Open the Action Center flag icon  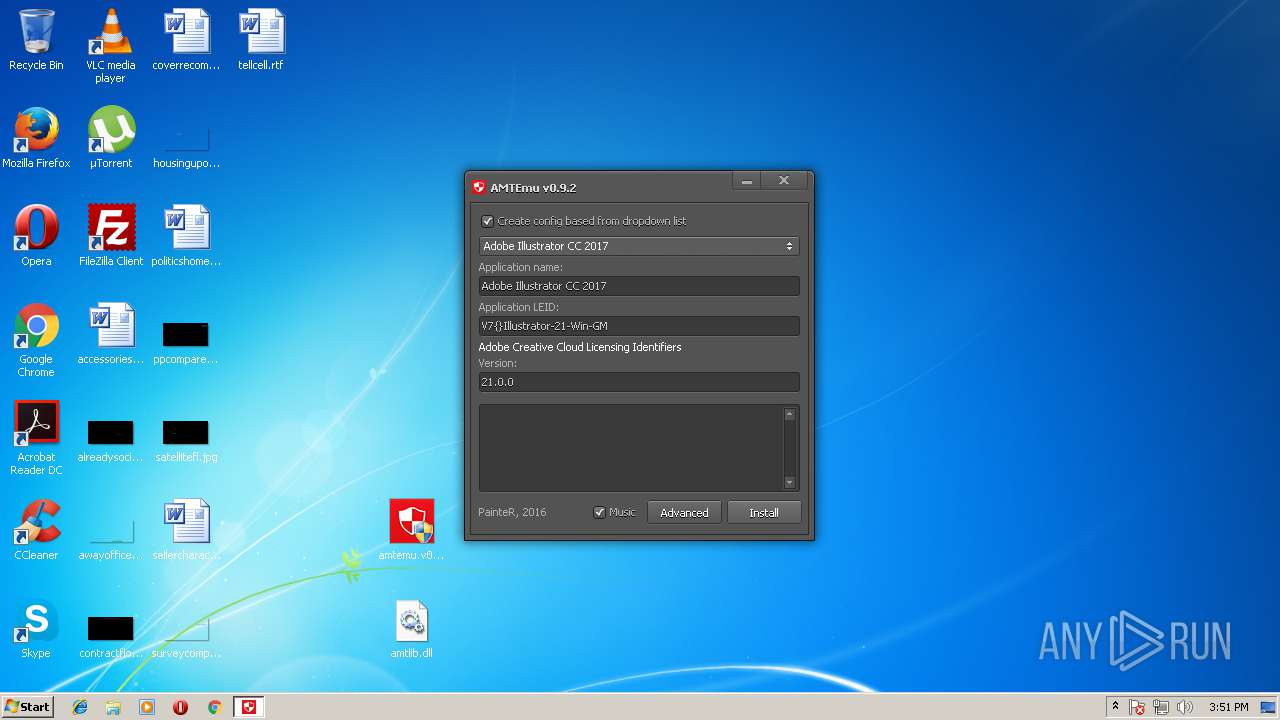click(x=1138, y=708)
